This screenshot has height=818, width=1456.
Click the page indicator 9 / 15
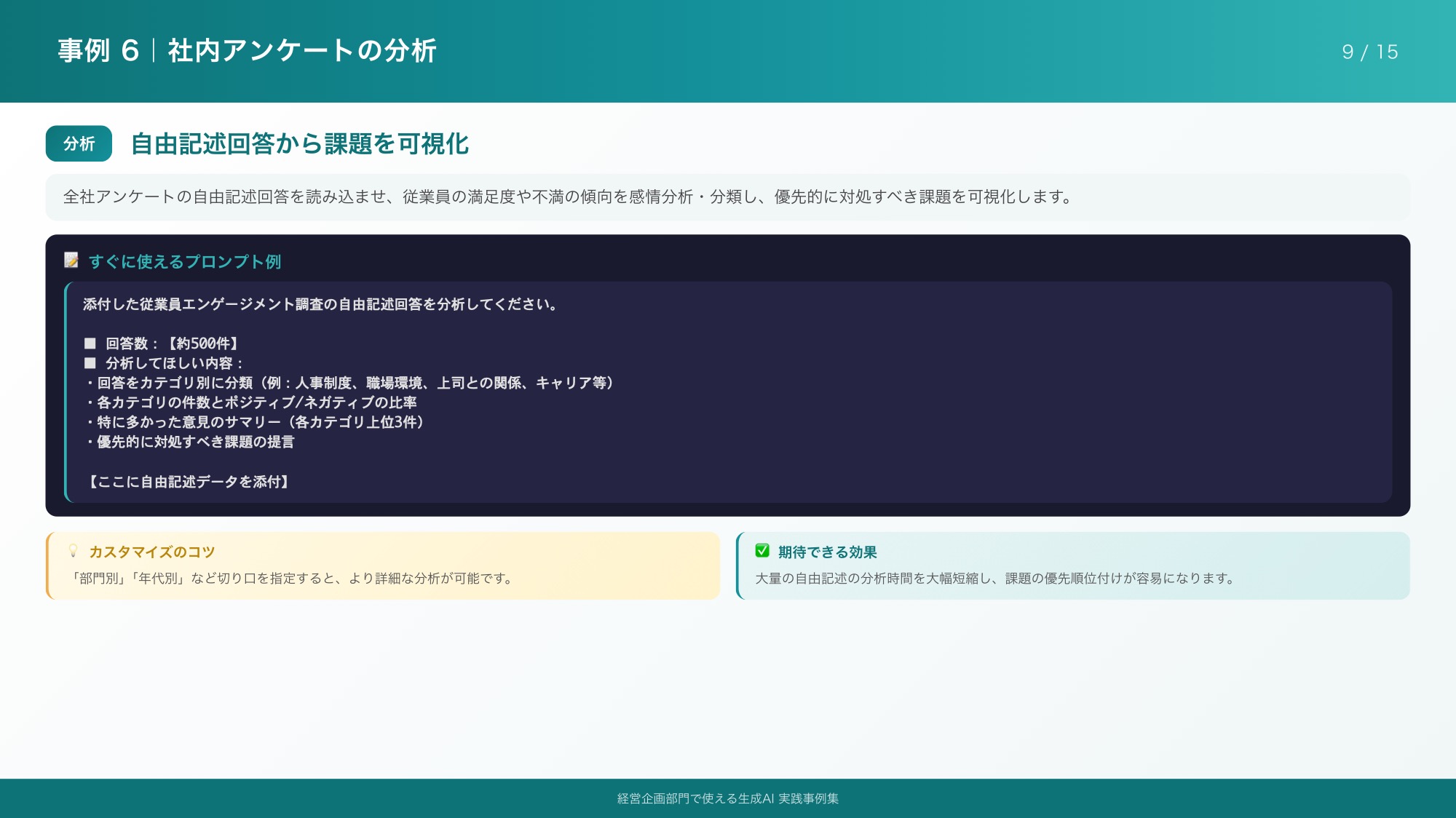(x=1370, y=52)
